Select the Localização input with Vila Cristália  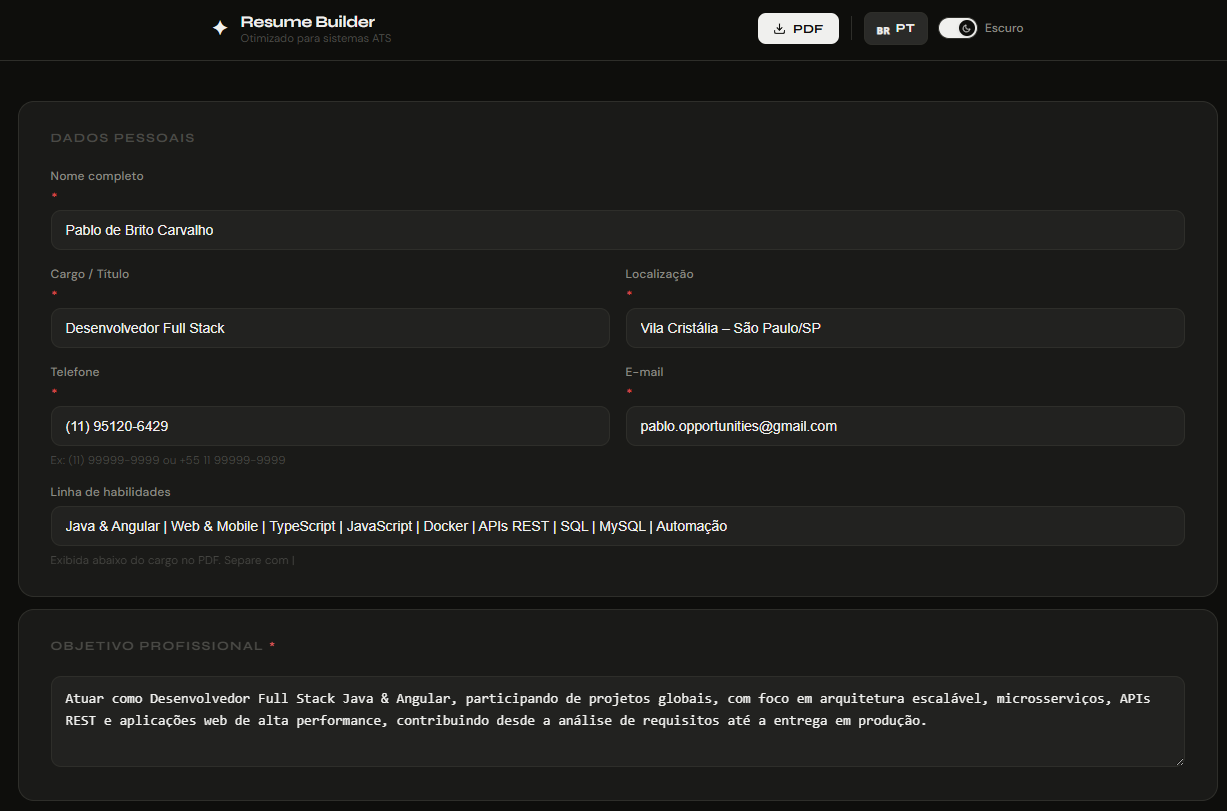(x=904, y=328)
